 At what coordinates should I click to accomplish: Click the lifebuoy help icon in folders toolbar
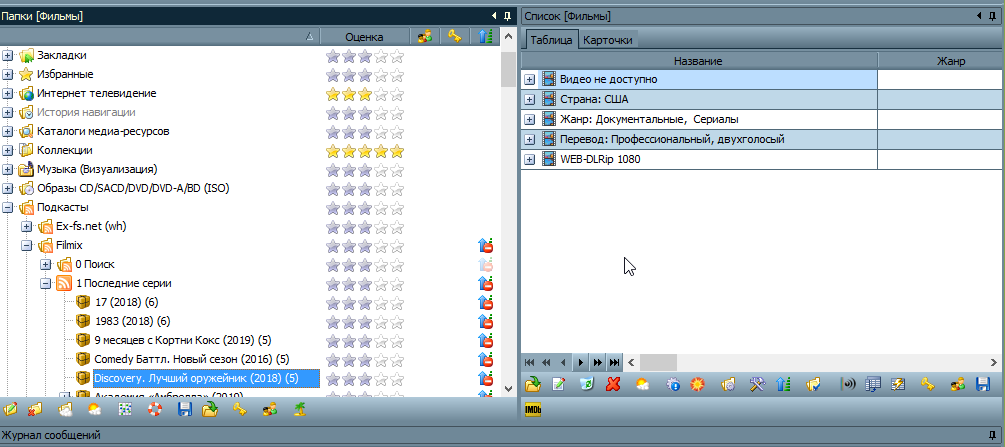pos(153,410)
